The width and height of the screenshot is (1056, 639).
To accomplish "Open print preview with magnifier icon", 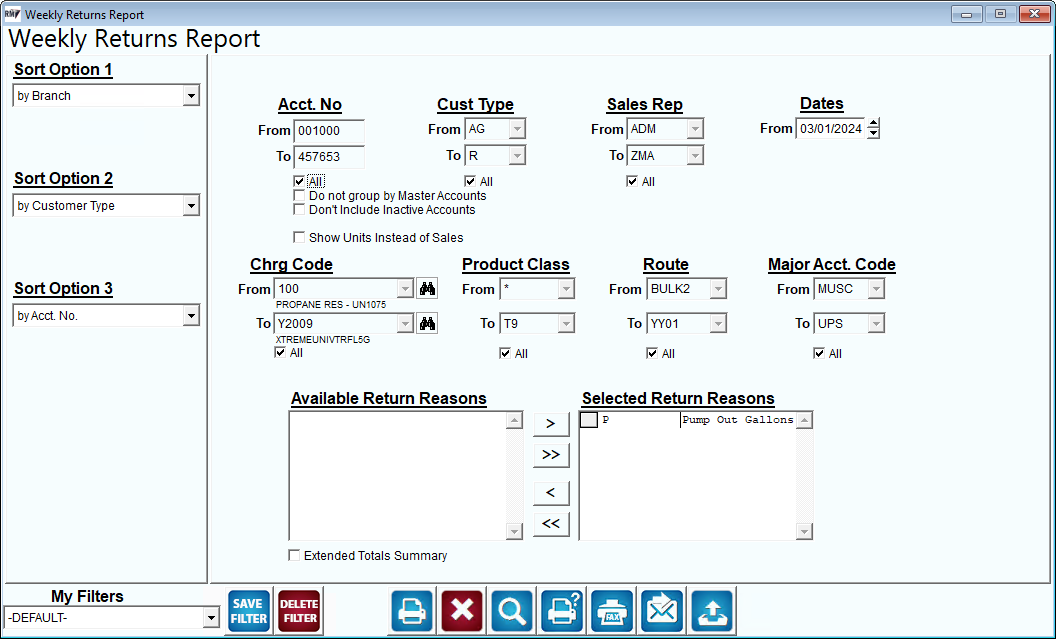I will pyautogui.click(x=512, y=611).
